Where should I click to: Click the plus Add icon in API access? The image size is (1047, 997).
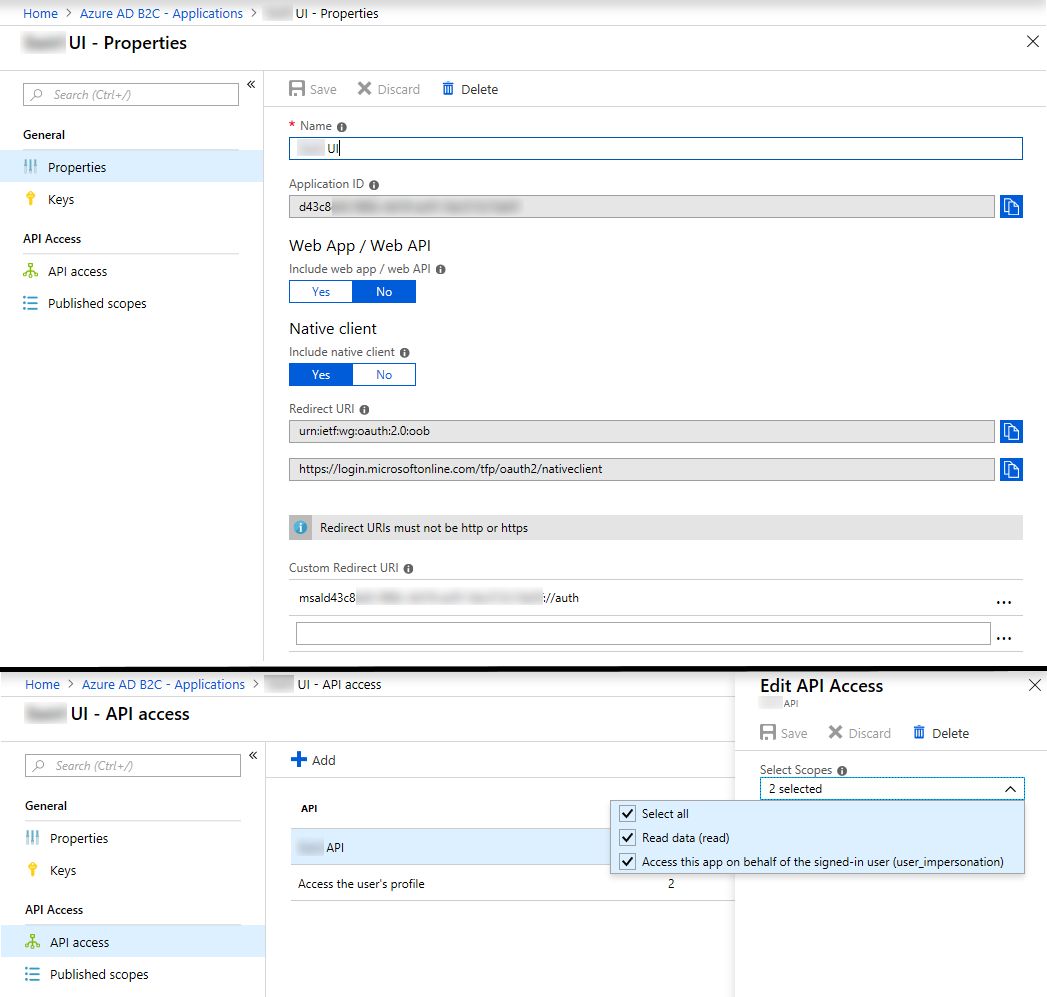click(298, 759)
